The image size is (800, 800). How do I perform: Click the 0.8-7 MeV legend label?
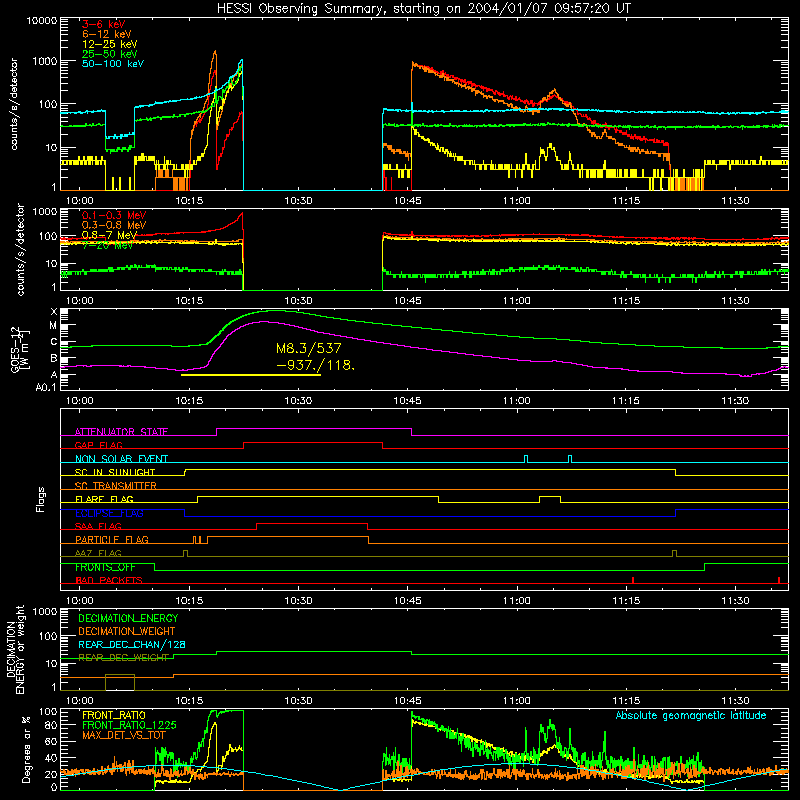[x=109, y=235]
